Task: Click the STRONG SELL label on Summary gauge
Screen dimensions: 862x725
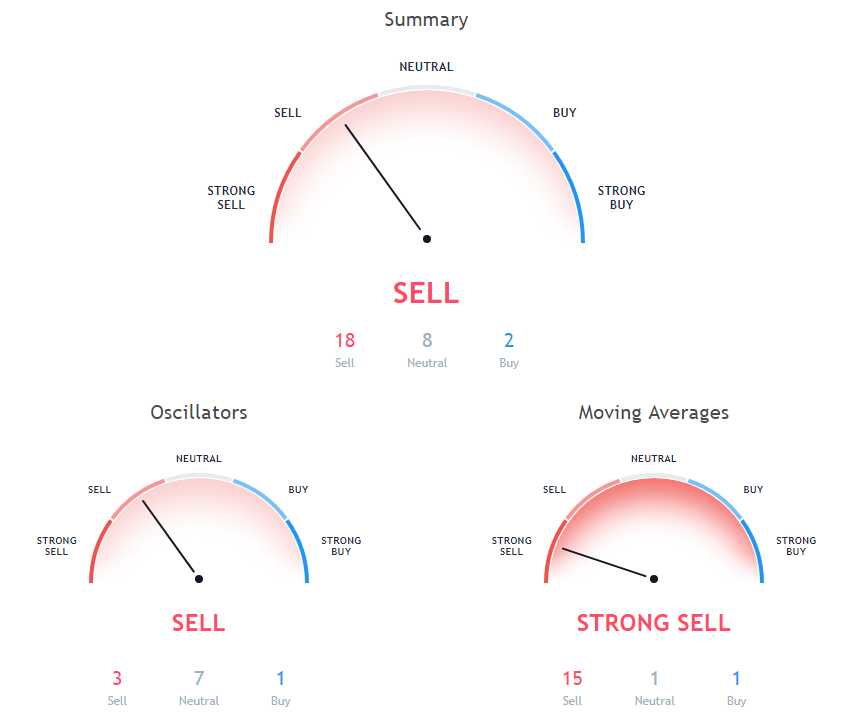Action: (231, 197)
